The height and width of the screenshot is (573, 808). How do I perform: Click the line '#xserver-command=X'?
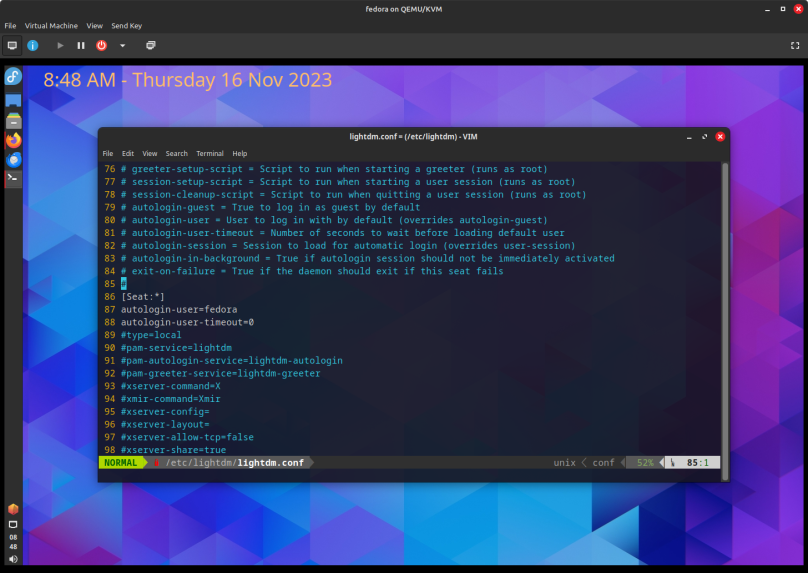point(171,386)
